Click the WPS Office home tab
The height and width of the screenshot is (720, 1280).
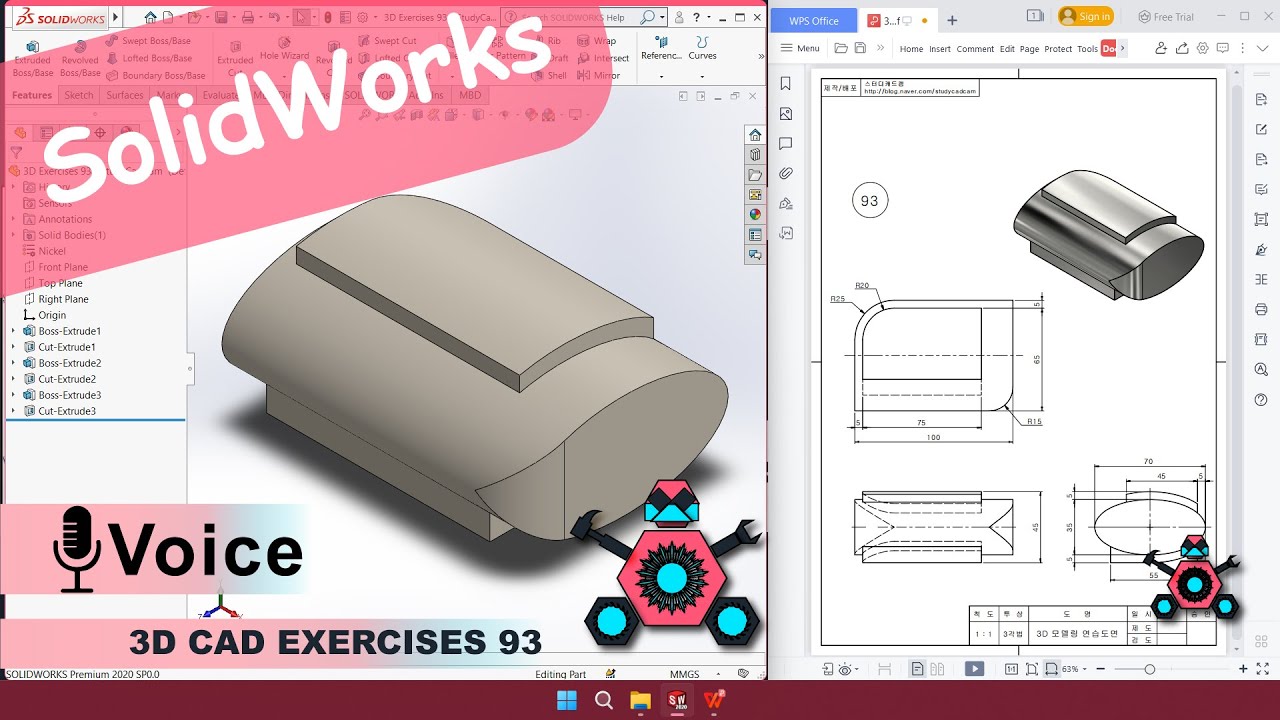814,20
